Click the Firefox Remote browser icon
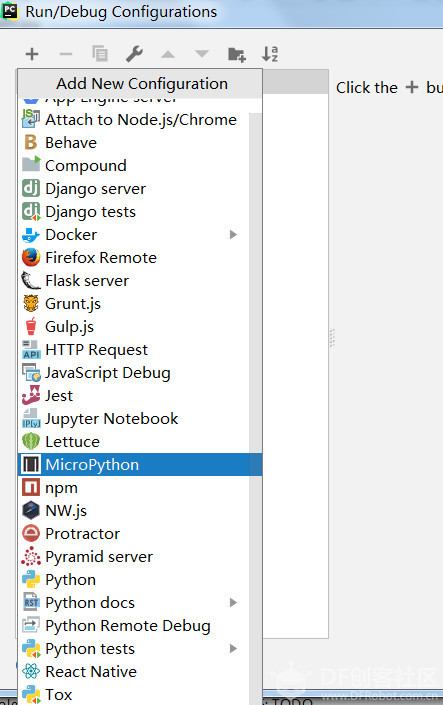Image resolution: width=443 pixels, height=705 pixels. (x=31, y=258)
